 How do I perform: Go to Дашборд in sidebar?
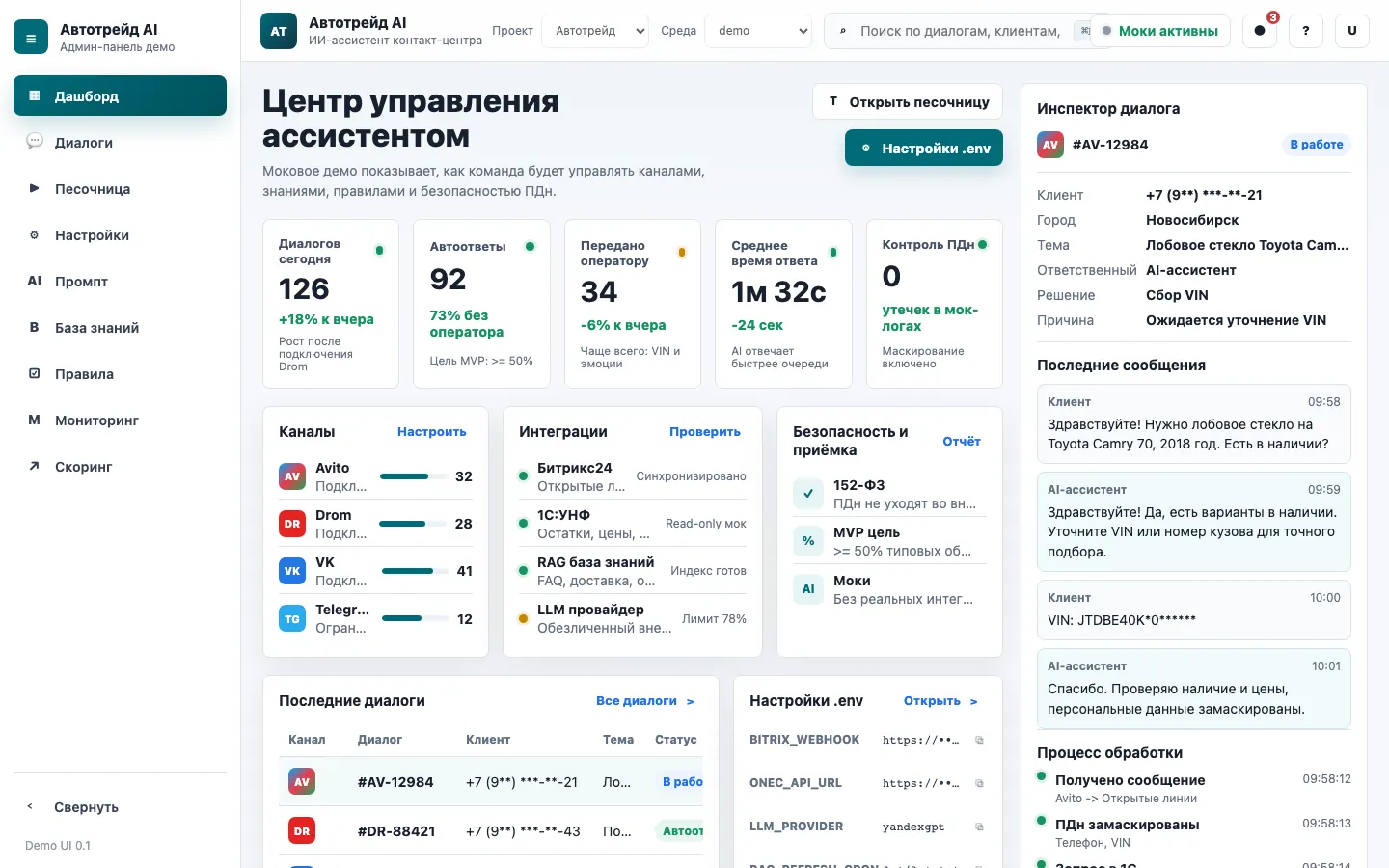120,95
